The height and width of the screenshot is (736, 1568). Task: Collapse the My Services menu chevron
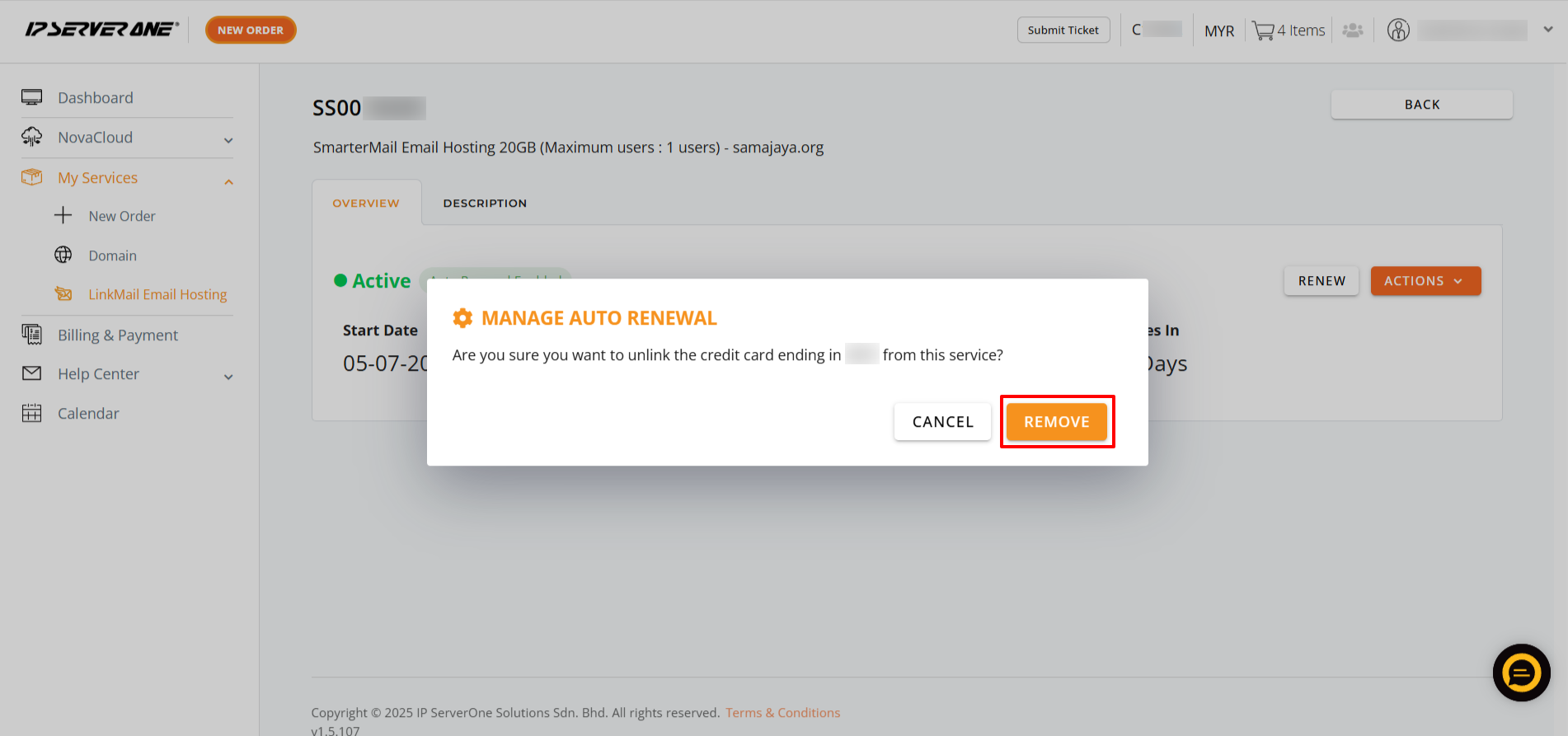[x=228, y=181]
